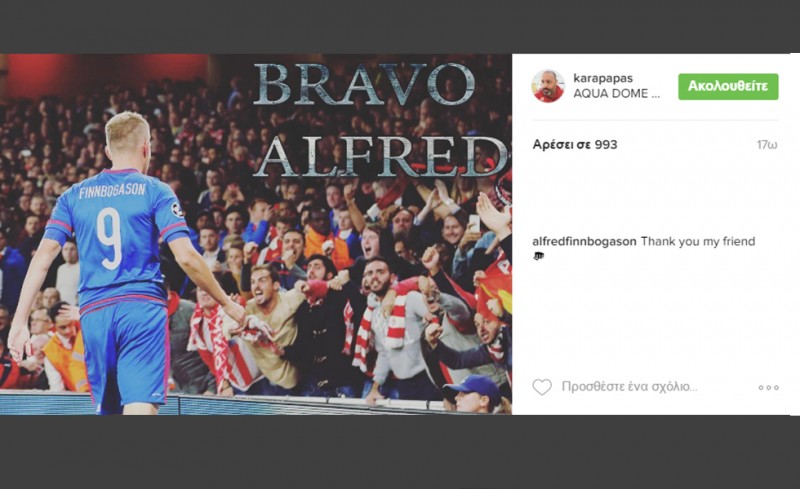The image size is (800, 489).
Task: Click the number 9 on the blue jersey
Action: coord(111,238)
